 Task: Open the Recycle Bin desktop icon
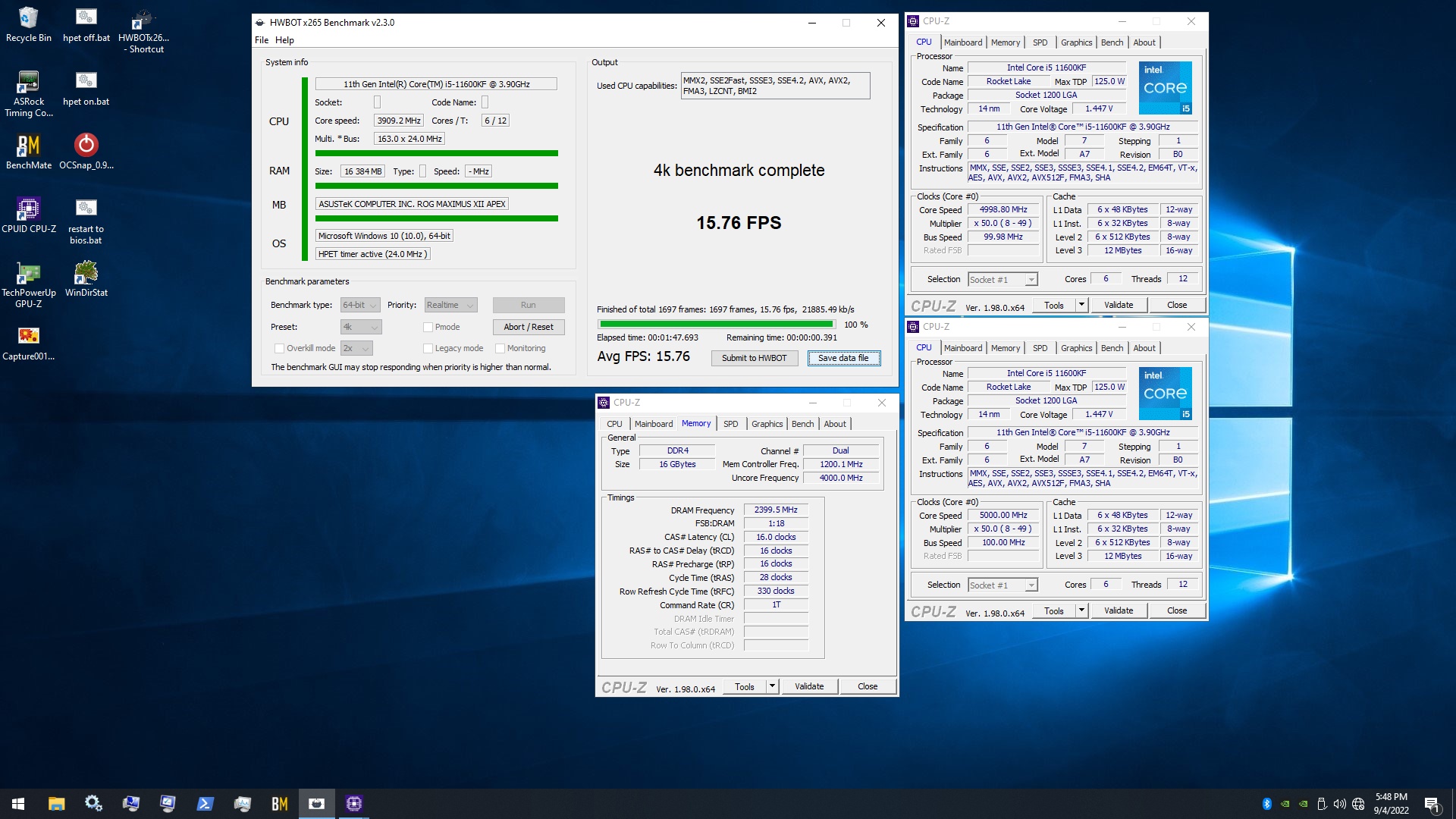(x=28, y=25)
